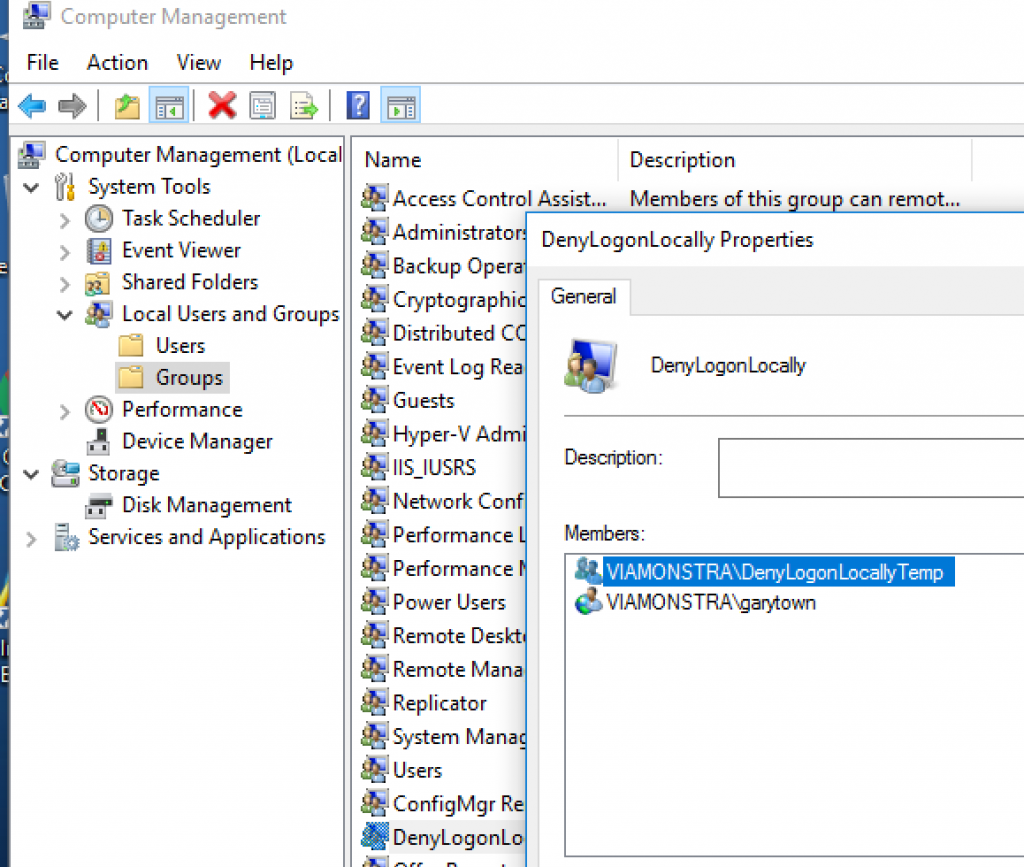
Task: Toggle the Show/Hide Action Pane icon
Action: pos(400,105)
